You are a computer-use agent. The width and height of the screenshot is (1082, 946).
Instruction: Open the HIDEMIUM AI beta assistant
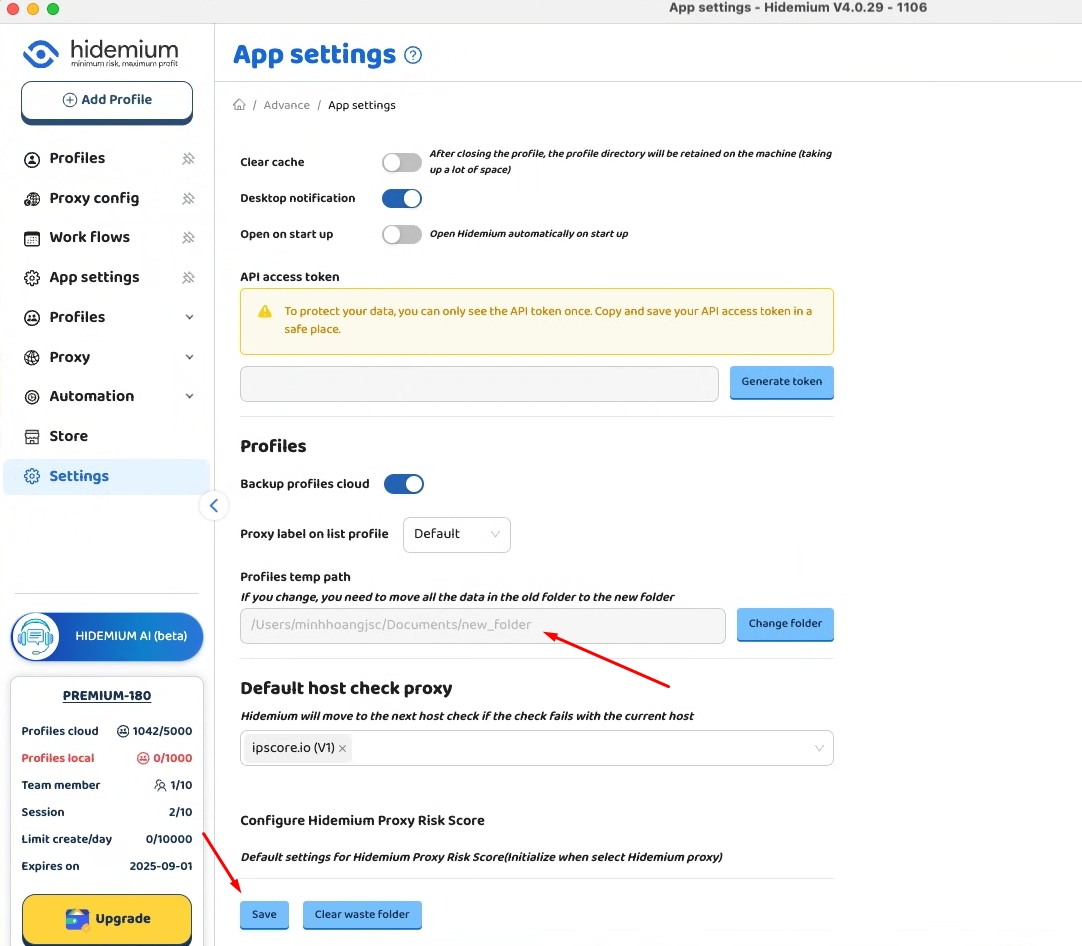107,636
